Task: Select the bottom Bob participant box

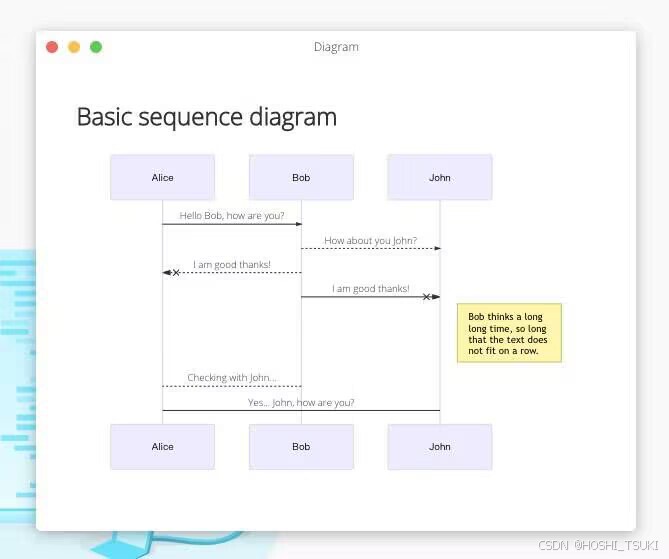Action: (x=301, y=447)
